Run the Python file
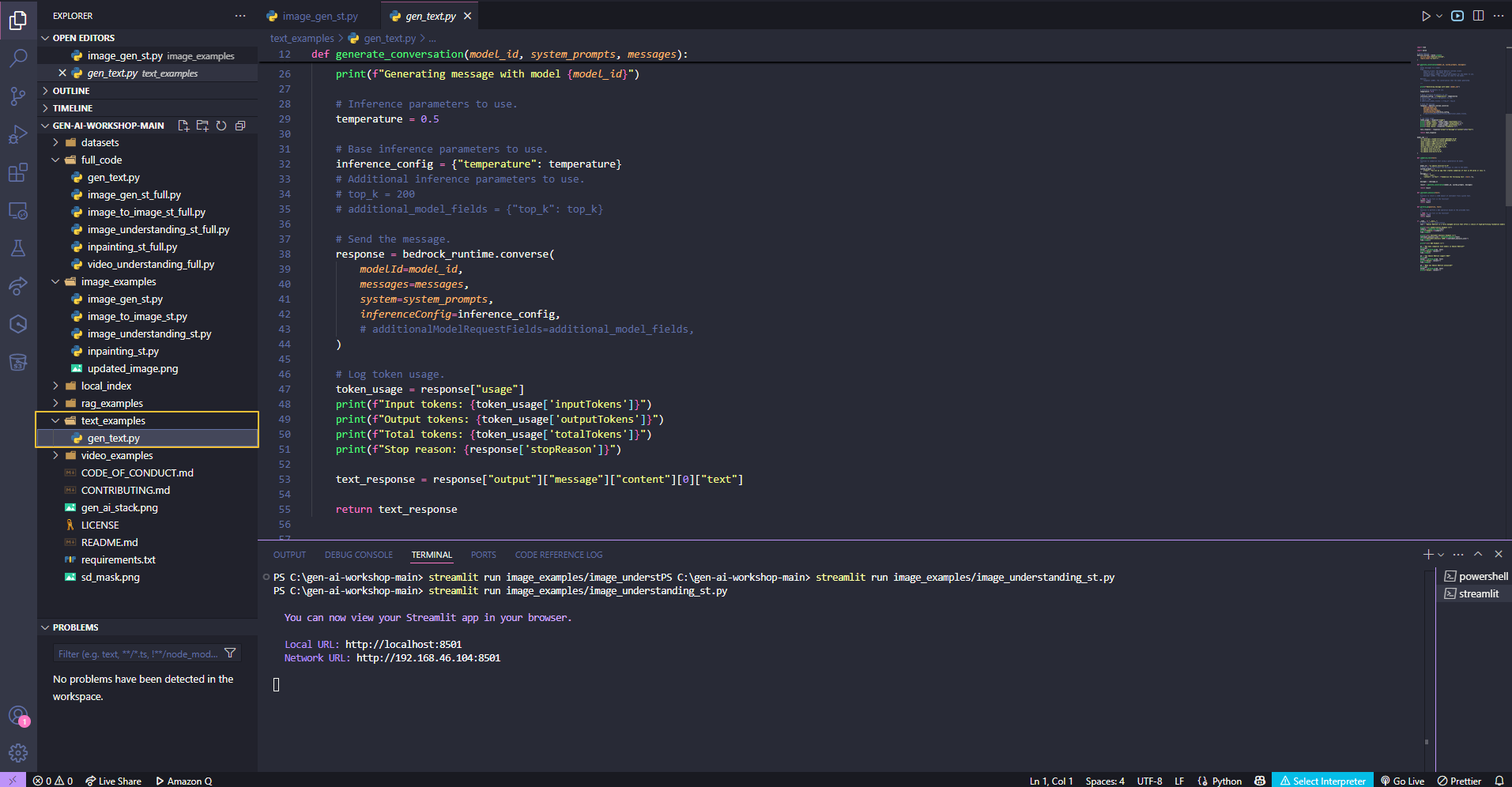The image size is (1512, 787). 1426,16
